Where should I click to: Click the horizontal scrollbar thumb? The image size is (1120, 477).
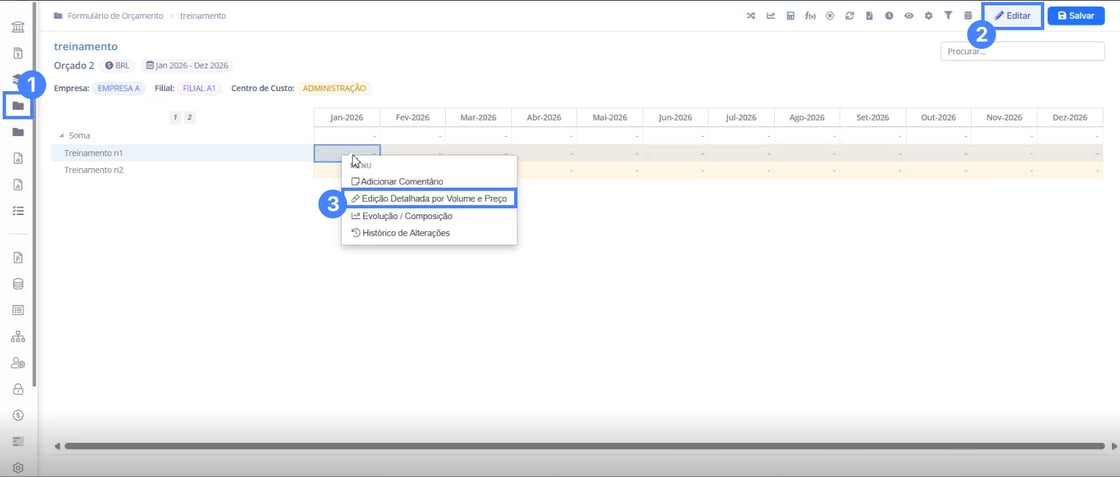click(x=584, y=446)
